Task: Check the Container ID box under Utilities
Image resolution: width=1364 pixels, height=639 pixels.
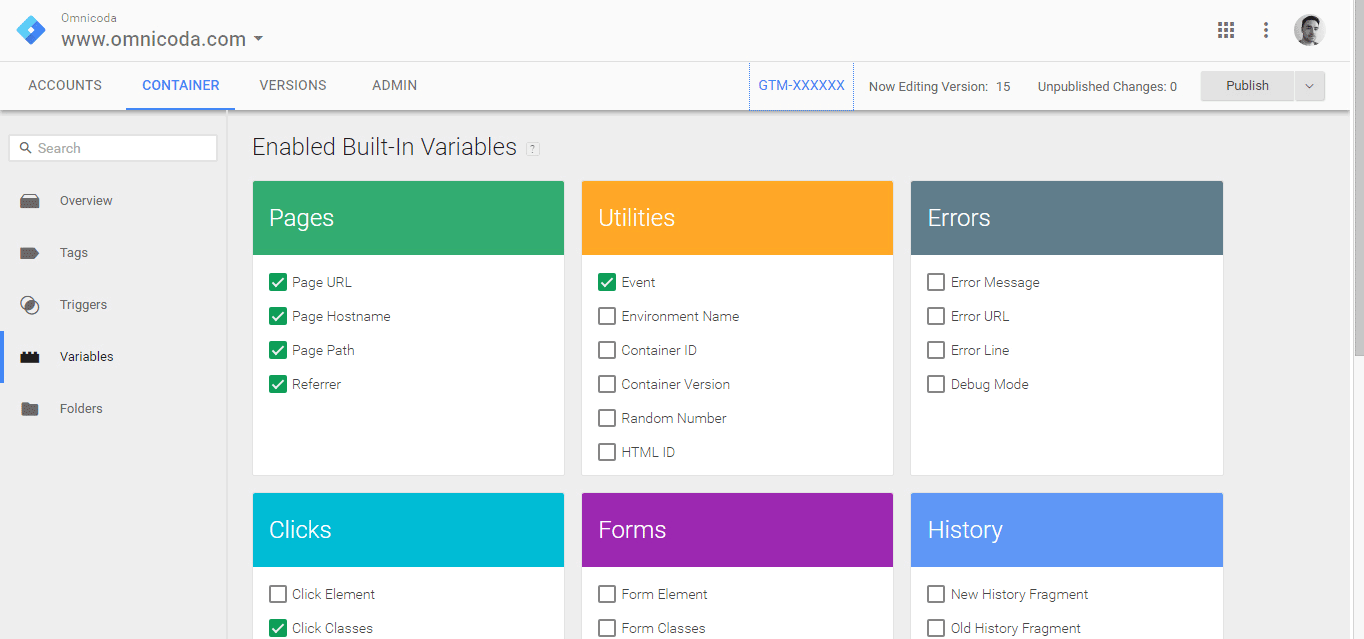Action: tap(607, 350)
